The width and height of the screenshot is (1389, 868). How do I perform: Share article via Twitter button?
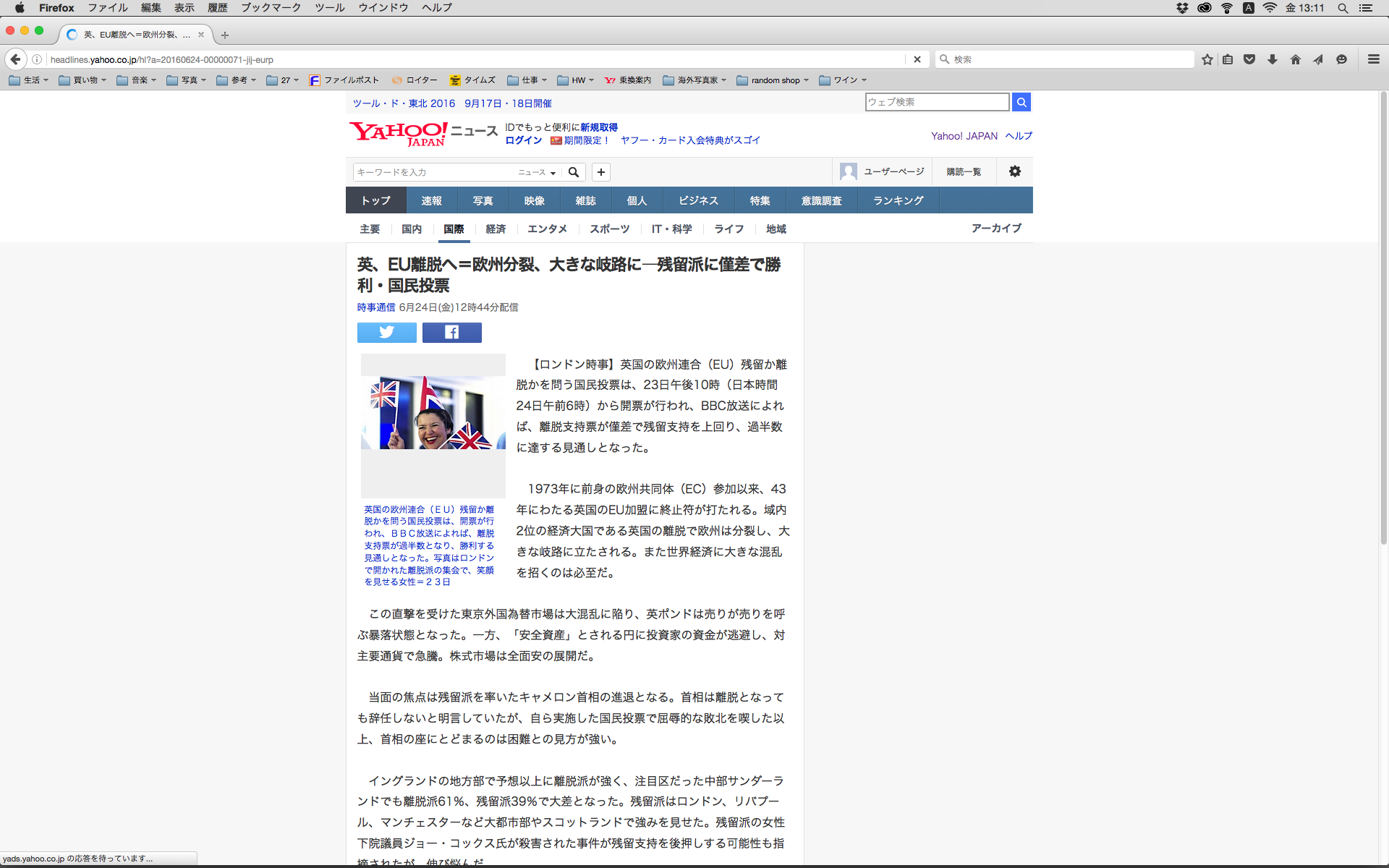pos(386,333)
